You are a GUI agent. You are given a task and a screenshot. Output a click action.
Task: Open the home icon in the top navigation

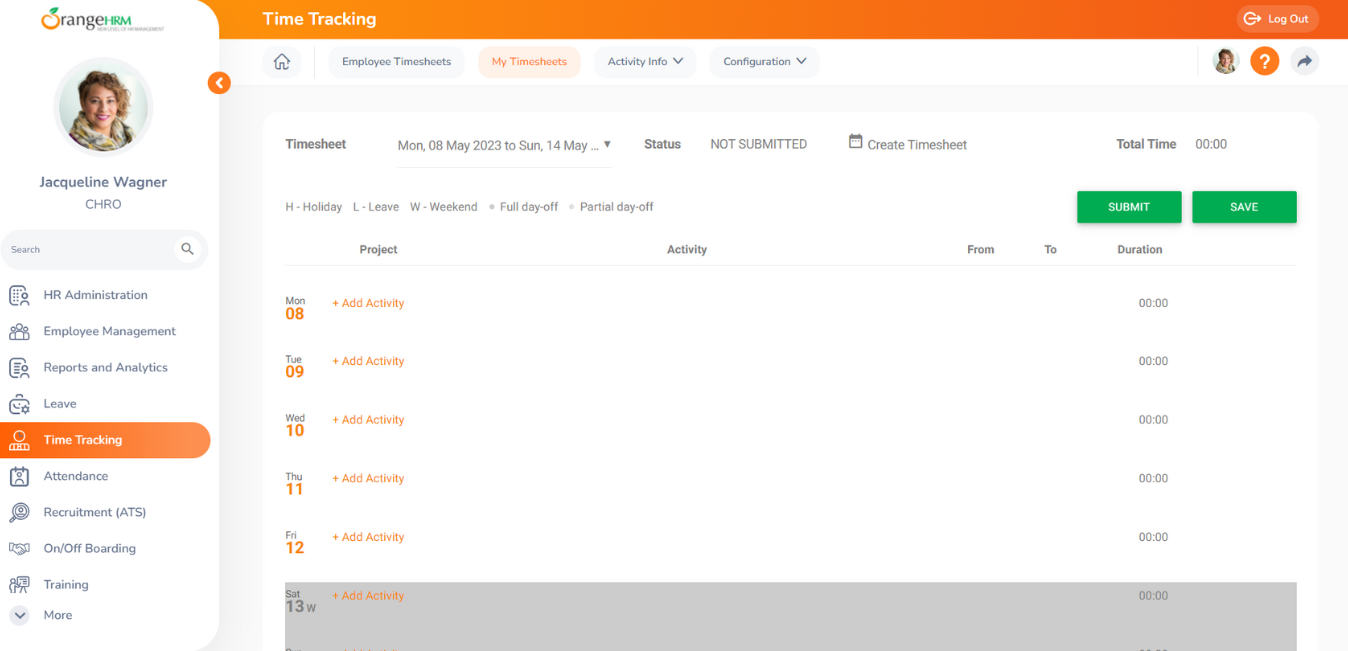pos(281,61)
